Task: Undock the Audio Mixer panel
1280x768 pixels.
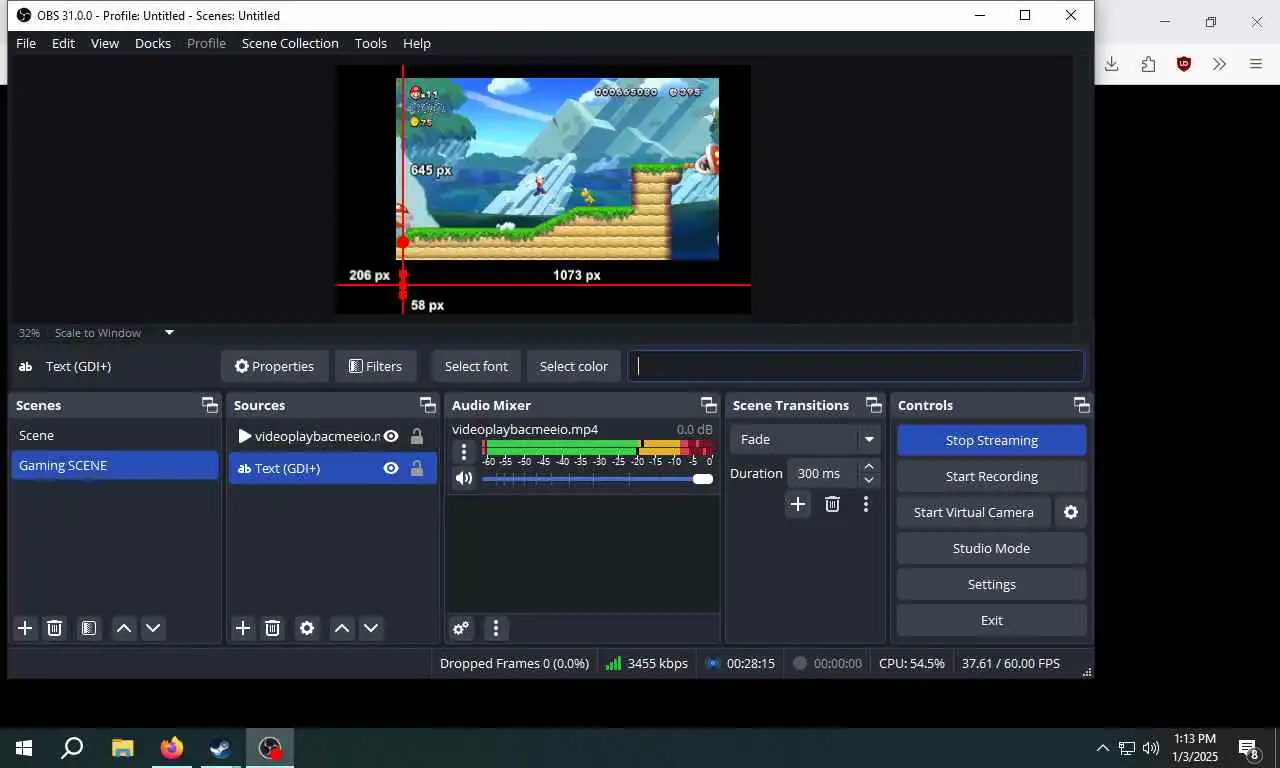Action: pos(709,405)
